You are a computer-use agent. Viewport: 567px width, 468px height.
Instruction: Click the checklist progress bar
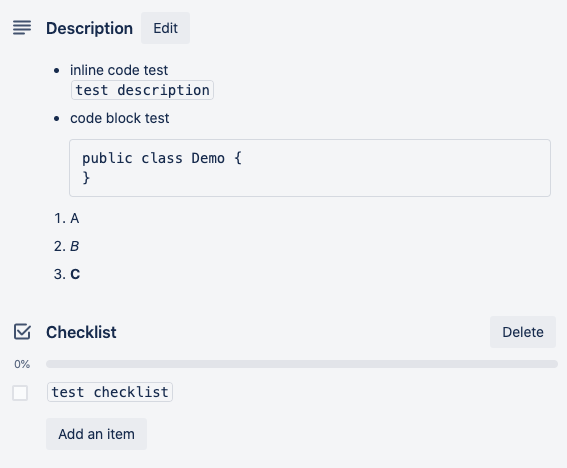pos(302,364)
